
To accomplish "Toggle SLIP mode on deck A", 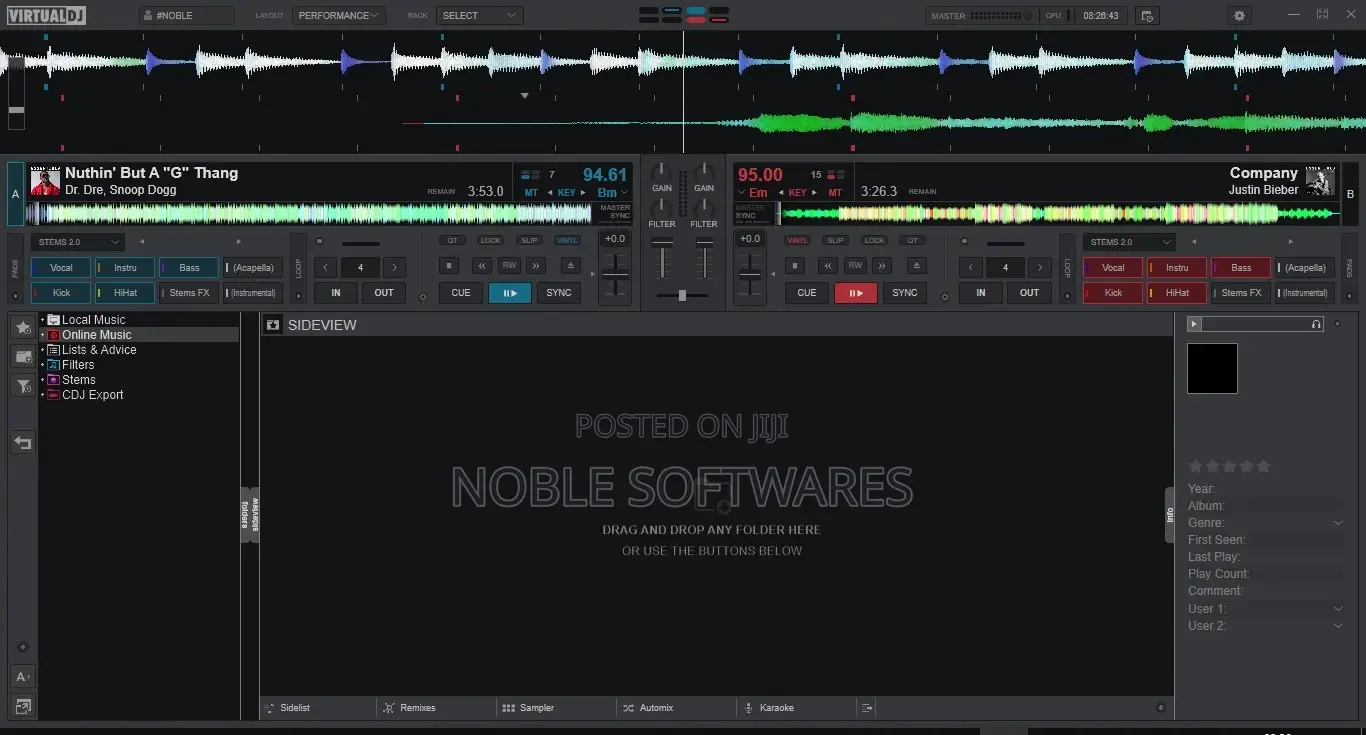I will (529, 241).
